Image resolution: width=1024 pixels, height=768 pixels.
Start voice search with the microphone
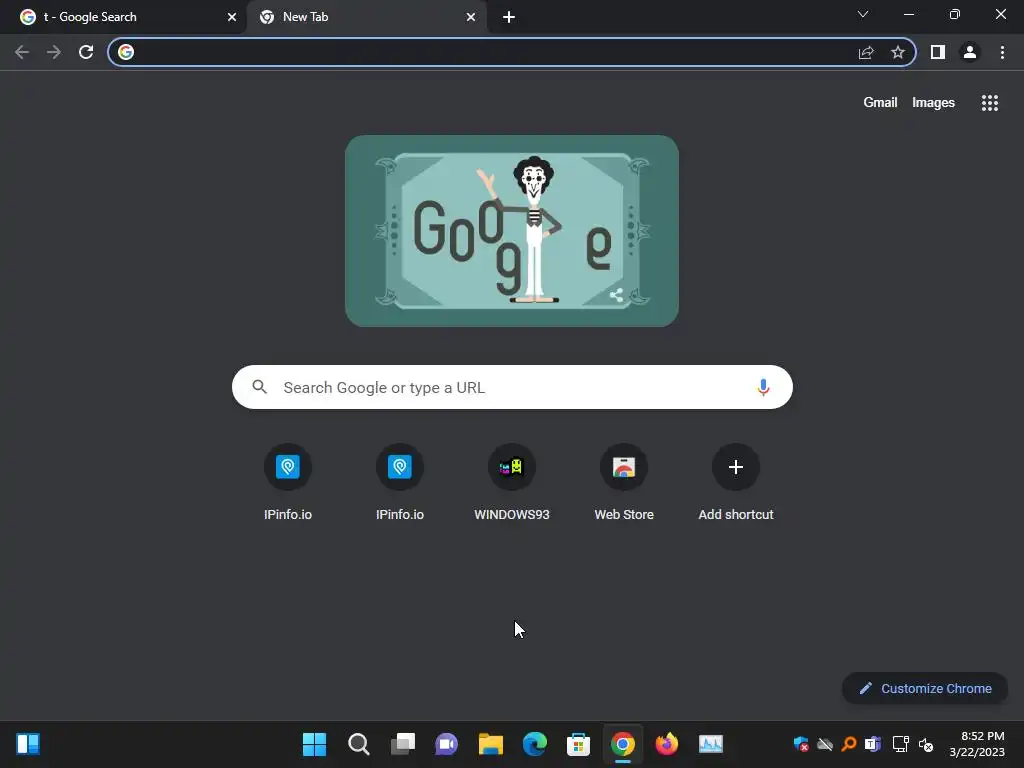[x=763, y=387]
